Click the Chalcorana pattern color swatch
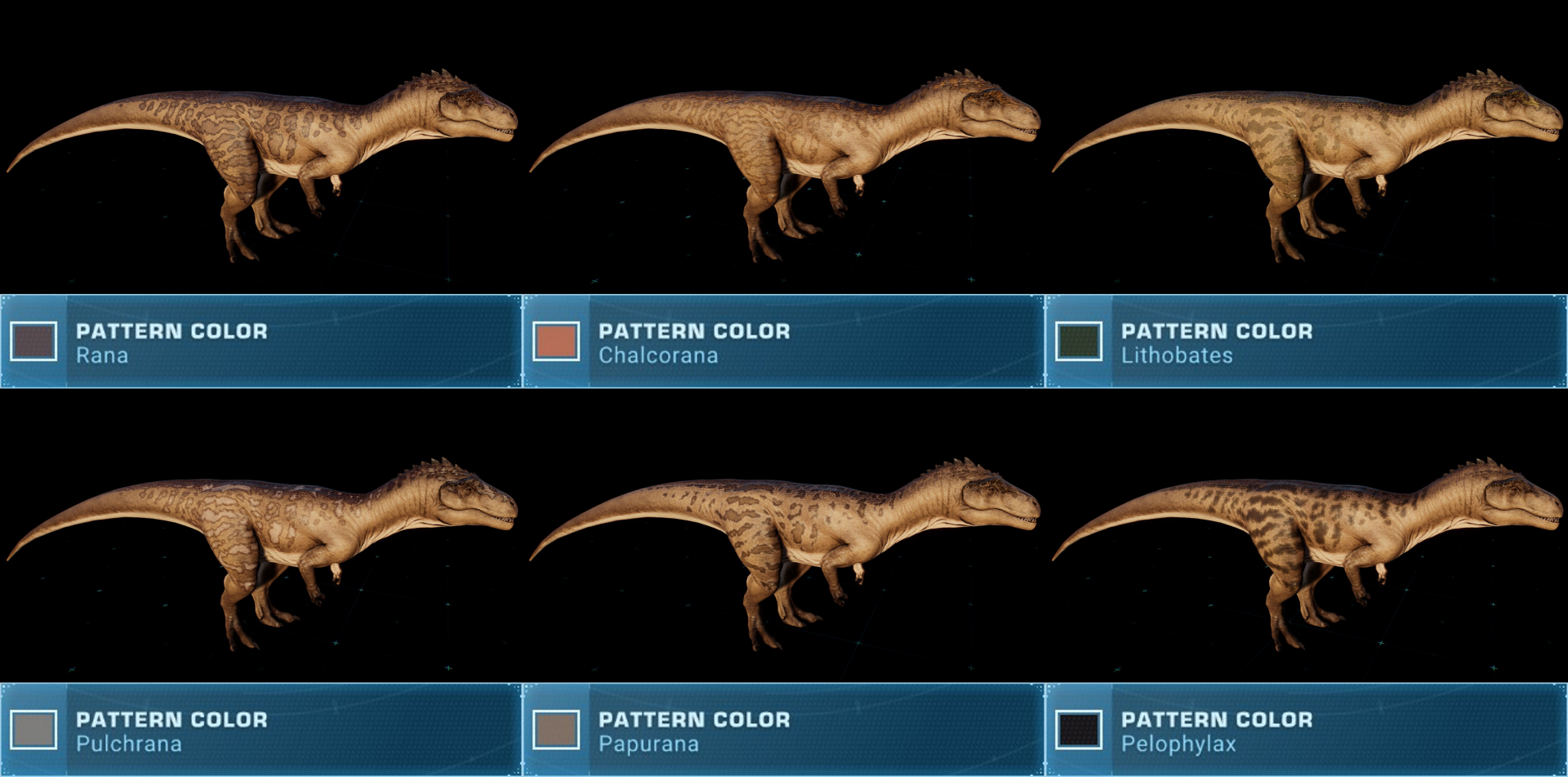Image resolution: width=1568 pixels, height=777 pixels. pos(556,342)
